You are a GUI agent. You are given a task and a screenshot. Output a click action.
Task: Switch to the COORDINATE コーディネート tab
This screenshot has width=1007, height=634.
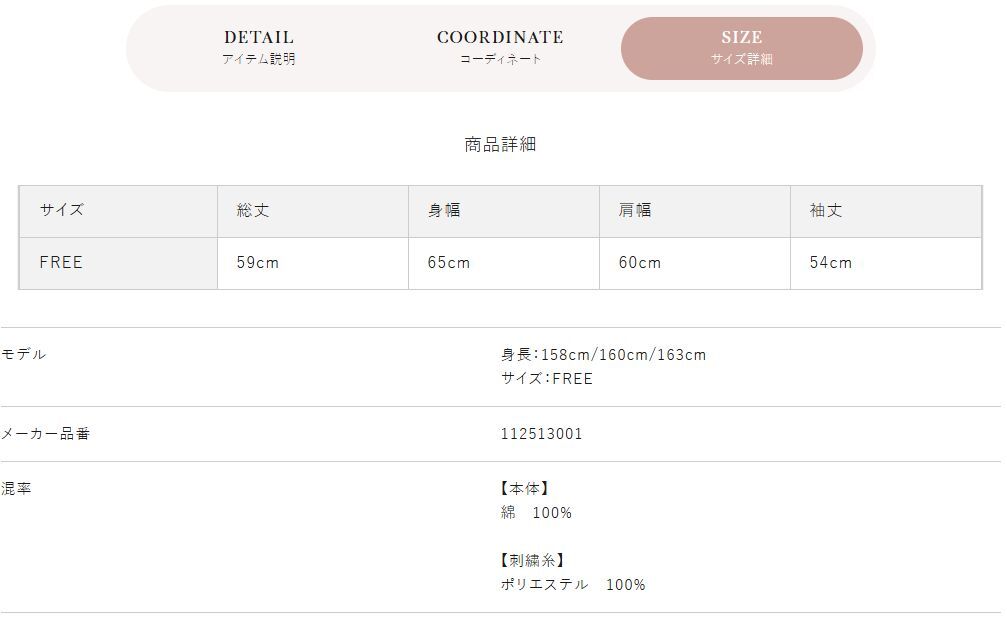pyautogui.click(x=500, y=48)
